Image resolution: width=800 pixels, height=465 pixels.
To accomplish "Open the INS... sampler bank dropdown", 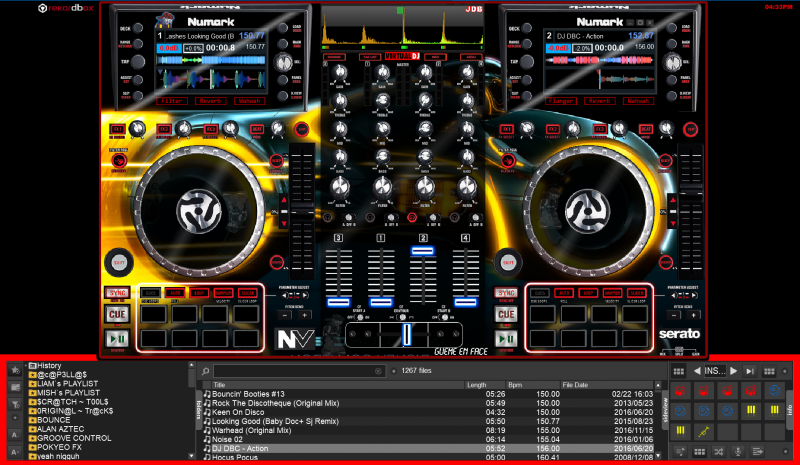I will coord(715,371).
